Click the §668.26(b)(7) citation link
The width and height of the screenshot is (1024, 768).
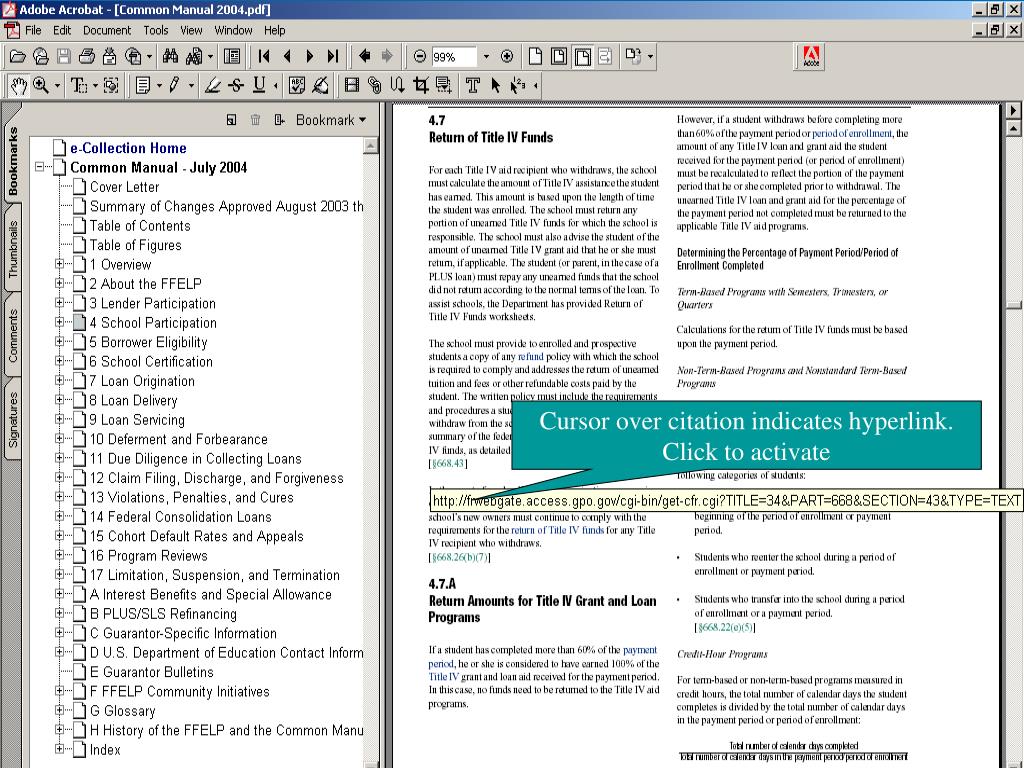pyautogui.click(x=460, y=557)
